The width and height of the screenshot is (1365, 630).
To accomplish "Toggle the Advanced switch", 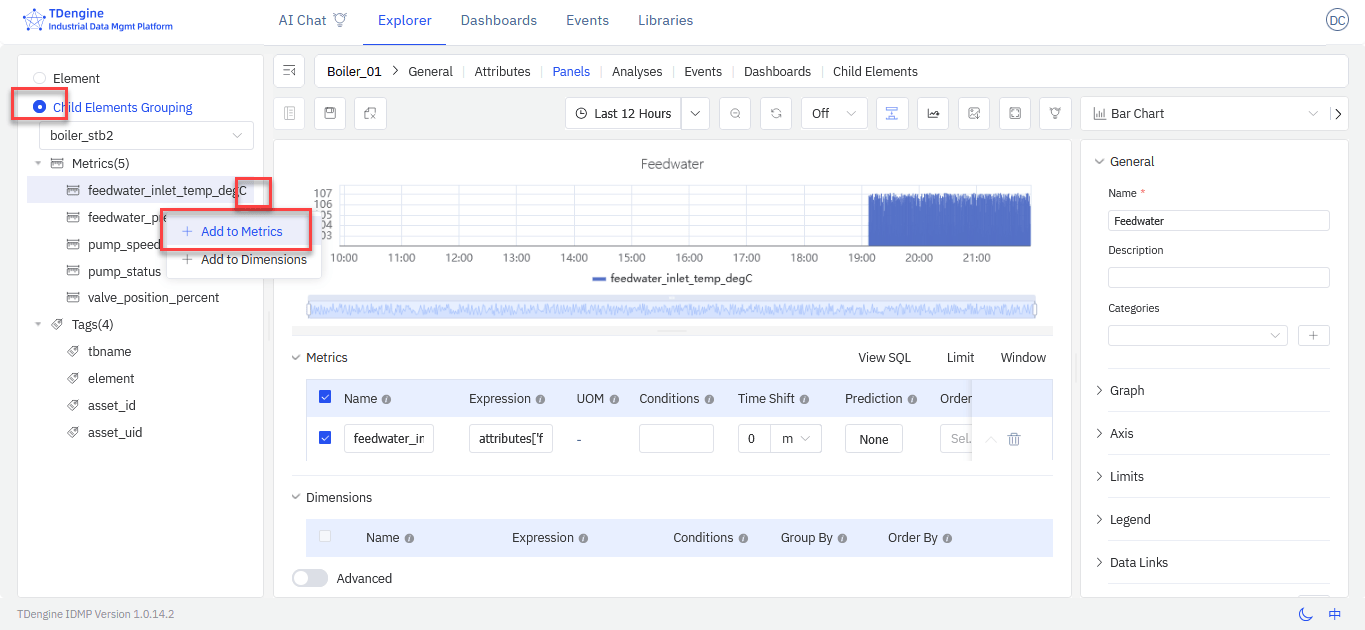I will [x=310, y=578].
